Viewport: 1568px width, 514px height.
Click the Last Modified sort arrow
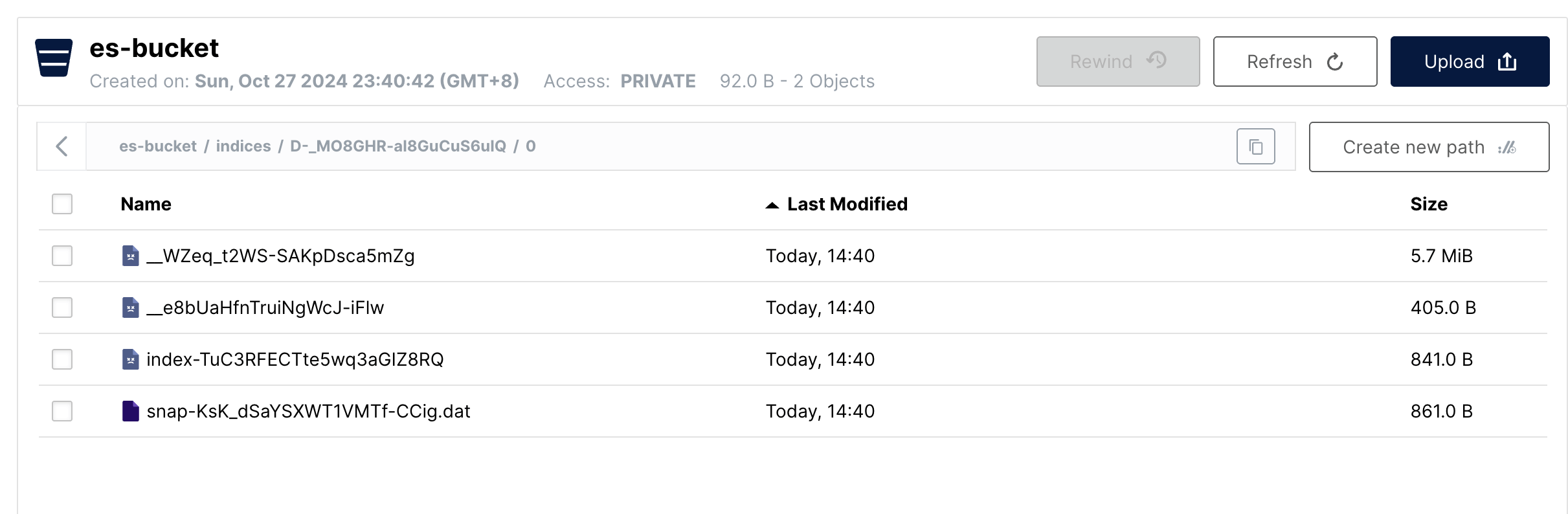(772, 205)
